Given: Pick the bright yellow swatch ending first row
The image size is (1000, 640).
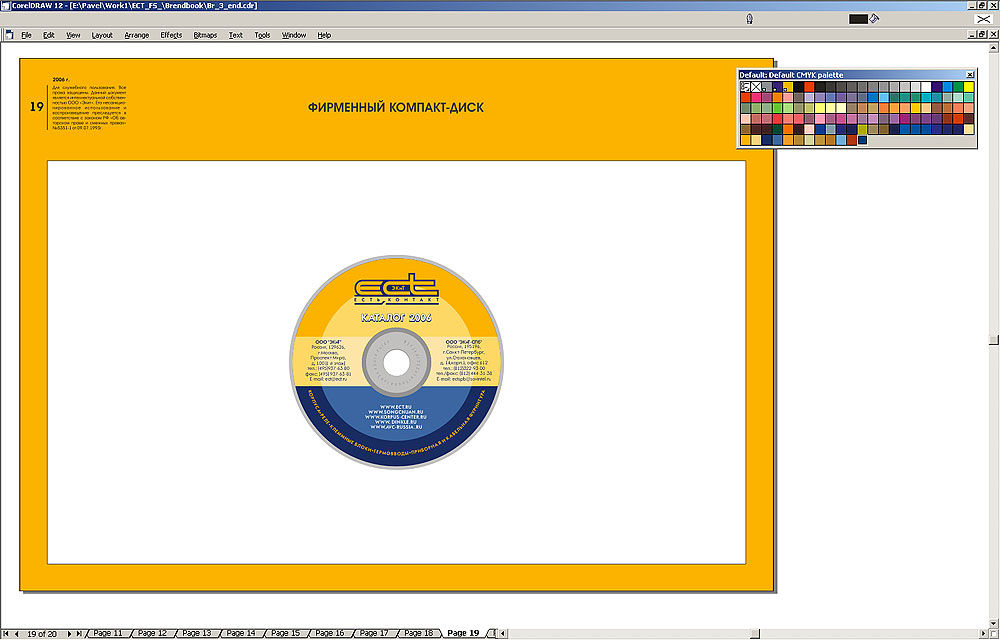Looking at the screenshot, I should [969, 87].
